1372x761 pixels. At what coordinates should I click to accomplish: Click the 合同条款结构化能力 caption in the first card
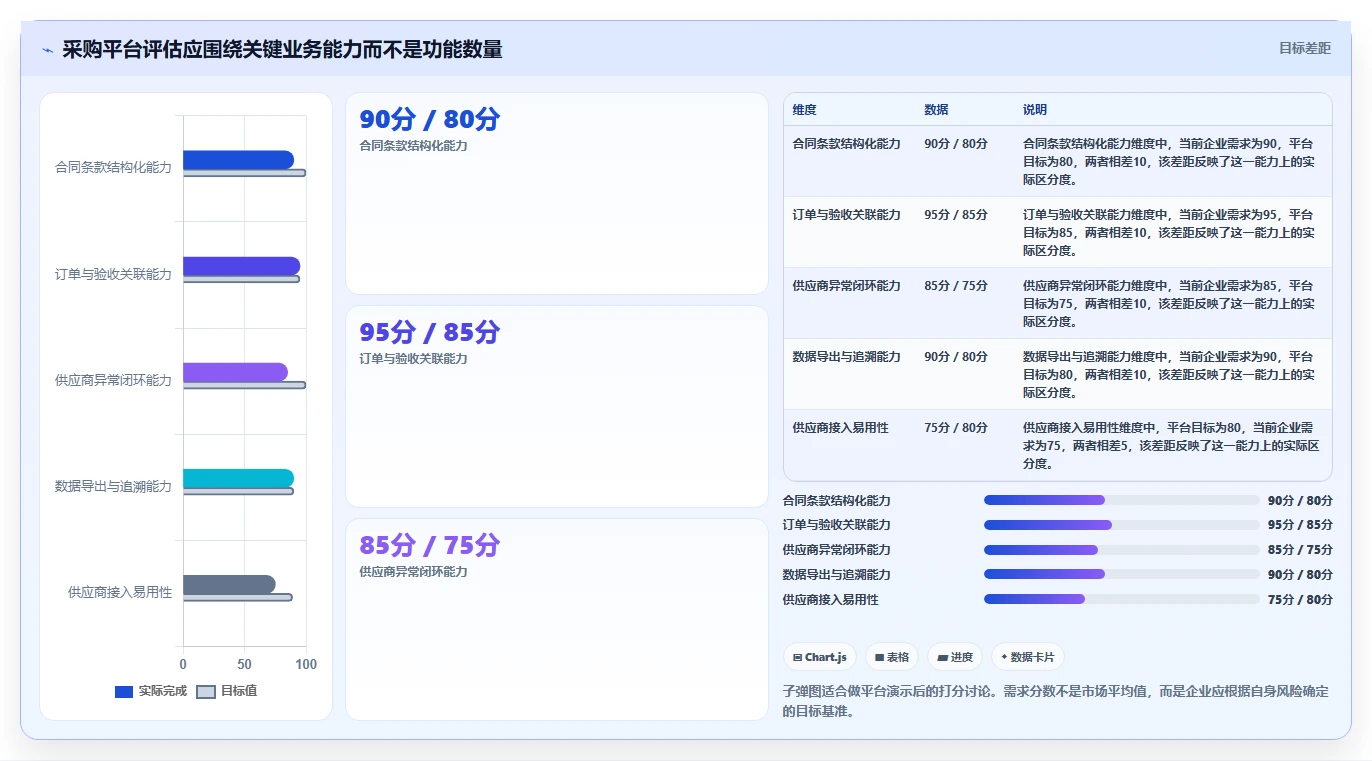[x=414, y=146]
